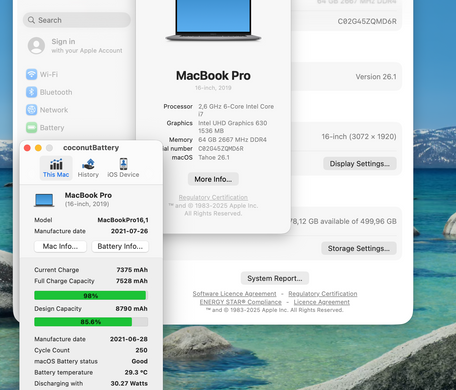Screen dimensions: 456x390
Task: Click the Discharging with 30.27 Watts value
Action: pyautogui.click(x=129, y=383)
